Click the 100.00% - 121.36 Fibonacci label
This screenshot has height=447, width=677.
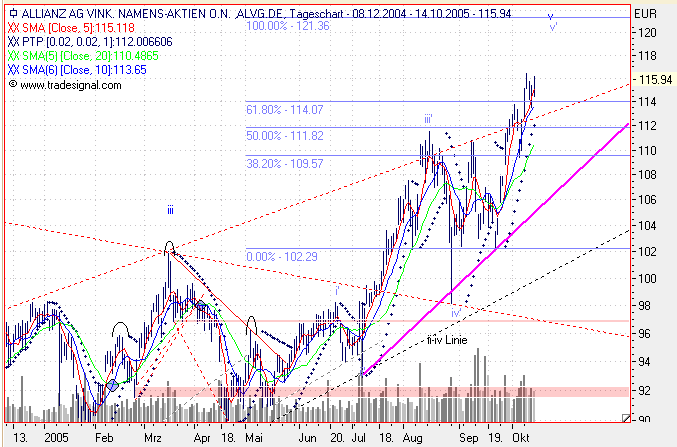pos(288,26)
